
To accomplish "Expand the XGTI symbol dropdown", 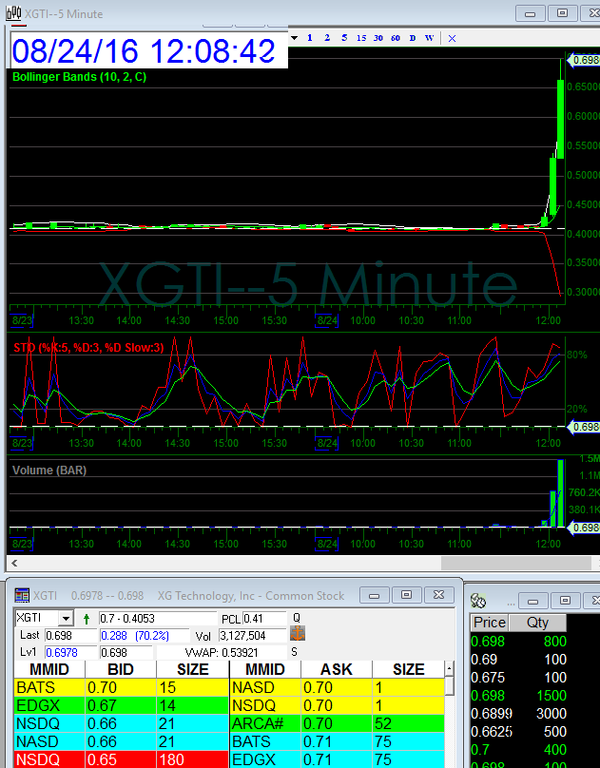I will pyautogui.click(x=66, y=619).
